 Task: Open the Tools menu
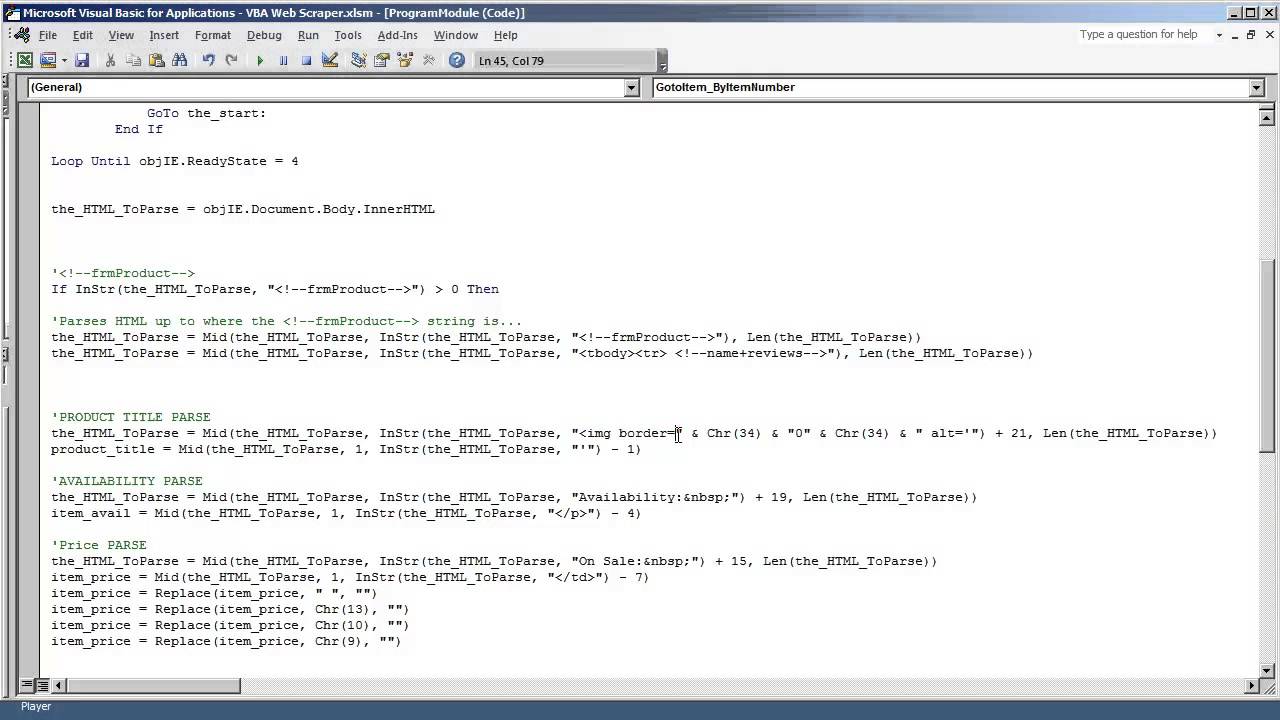348,35
